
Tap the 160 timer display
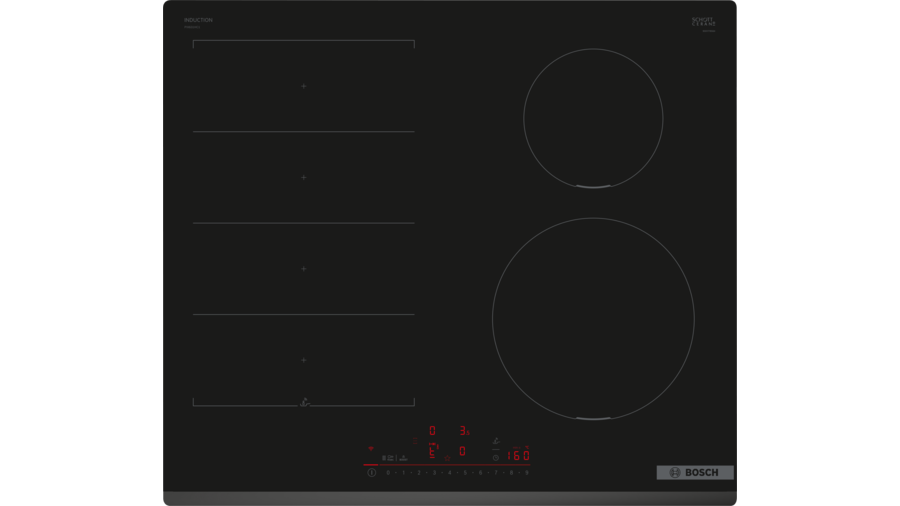tap(517, 456)
